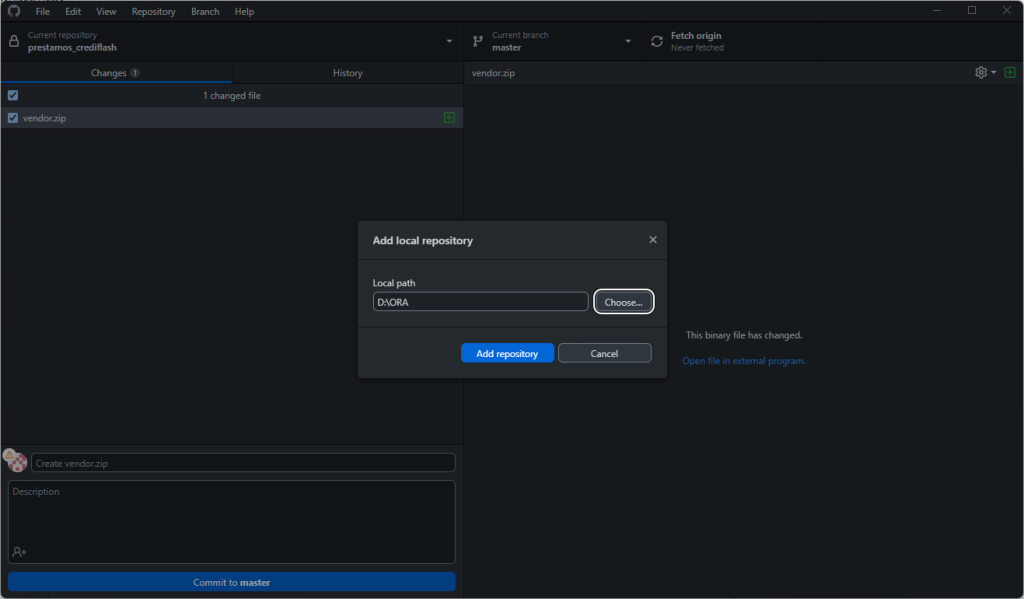
Task: Open the diff settings gear icon
Action: (x=981, y=73)
